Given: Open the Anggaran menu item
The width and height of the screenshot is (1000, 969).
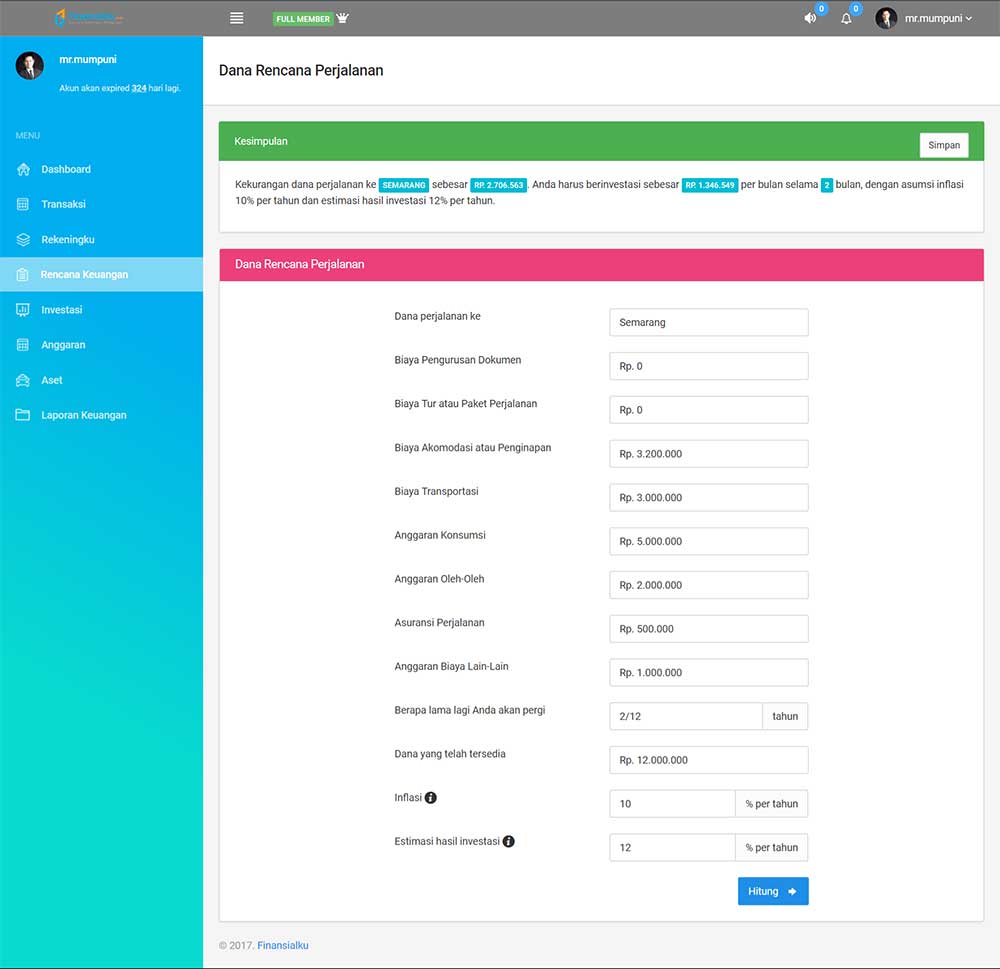Looking at the screenshot, I should pyautogui.click(x=63, y=345).
